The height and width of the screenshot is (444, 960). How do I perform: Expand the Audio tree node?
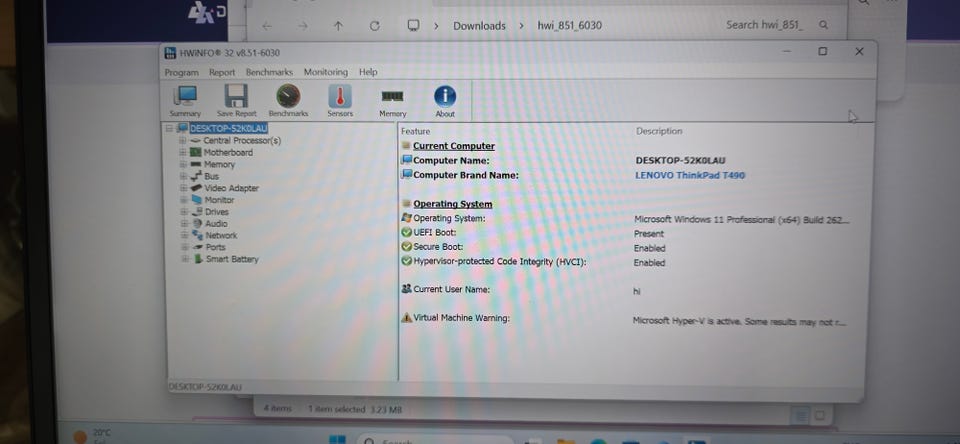(184, 224)
